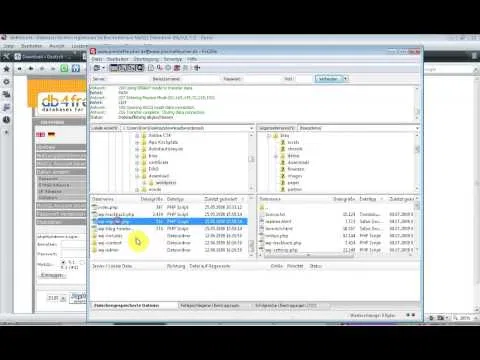Click the cancel operation toolbar icon
Screen dimensions: 480x360
pos(168,68)
